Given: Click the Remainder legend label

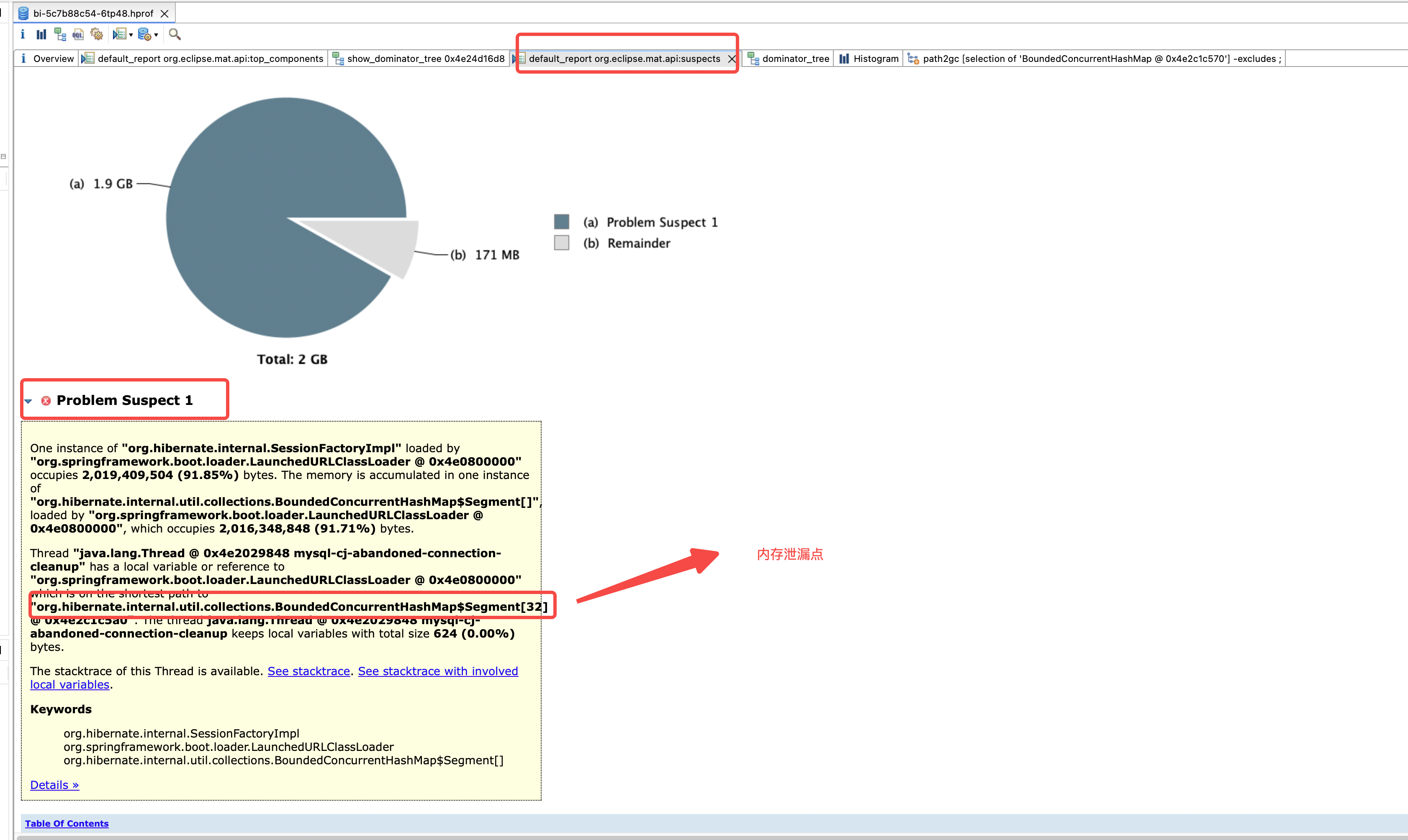Looking at the screenshot, I should pos(627,243).
